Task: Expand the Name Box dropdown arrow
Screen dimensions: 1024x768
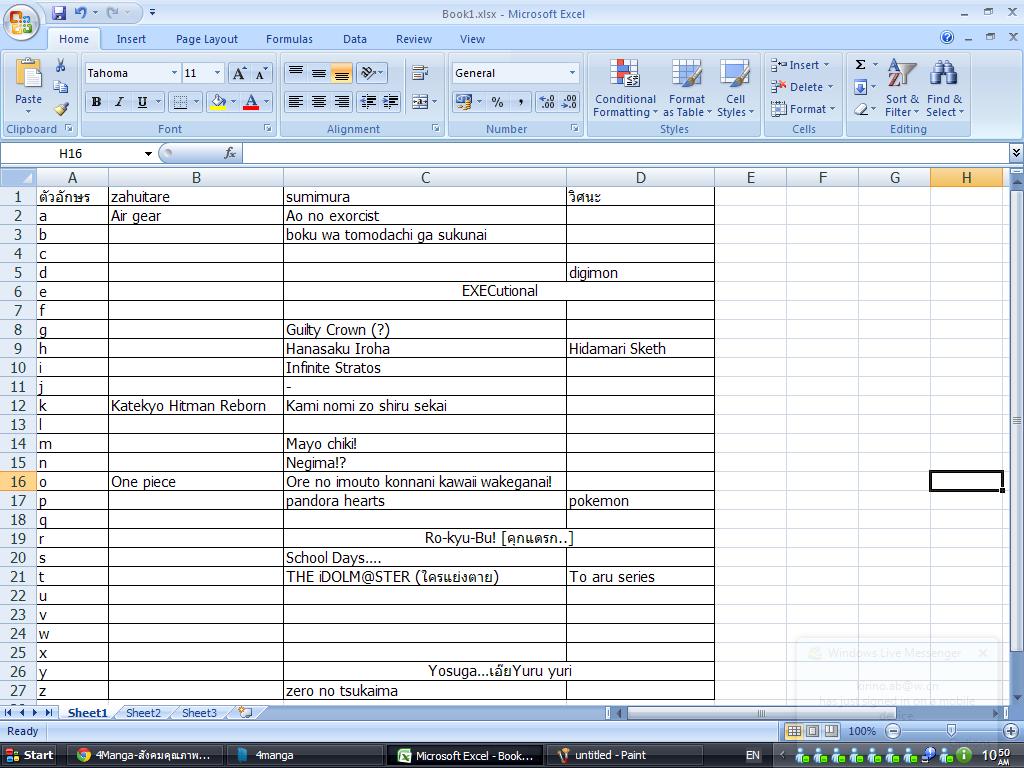Action: (148, 153)
